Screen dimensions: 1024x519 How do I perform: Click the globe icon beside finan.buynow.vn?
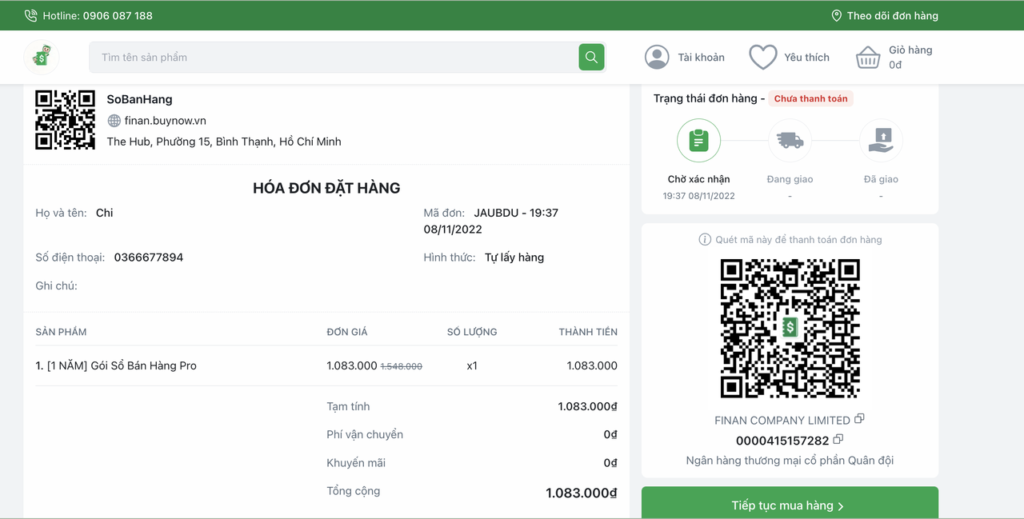tap(114, 121)
